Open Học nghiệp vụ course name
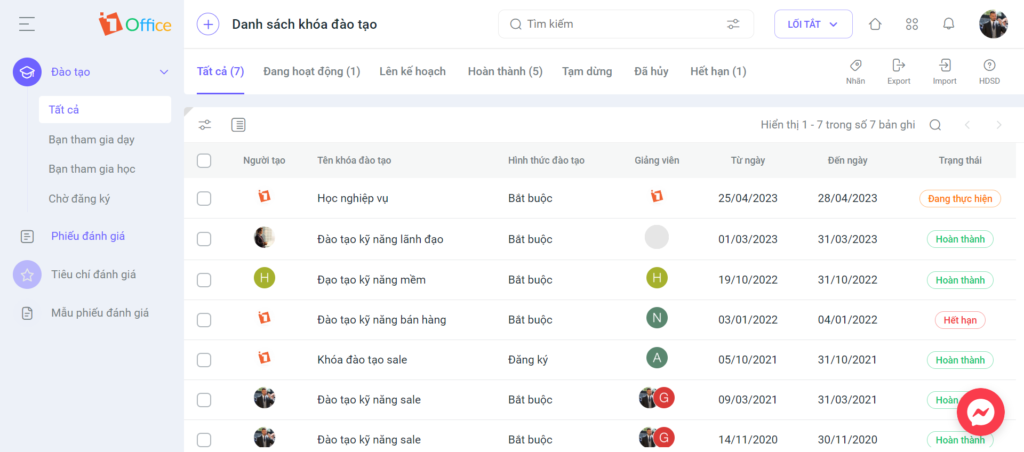Viewport: 1024px width, 452px height. [x=353, y=199]
